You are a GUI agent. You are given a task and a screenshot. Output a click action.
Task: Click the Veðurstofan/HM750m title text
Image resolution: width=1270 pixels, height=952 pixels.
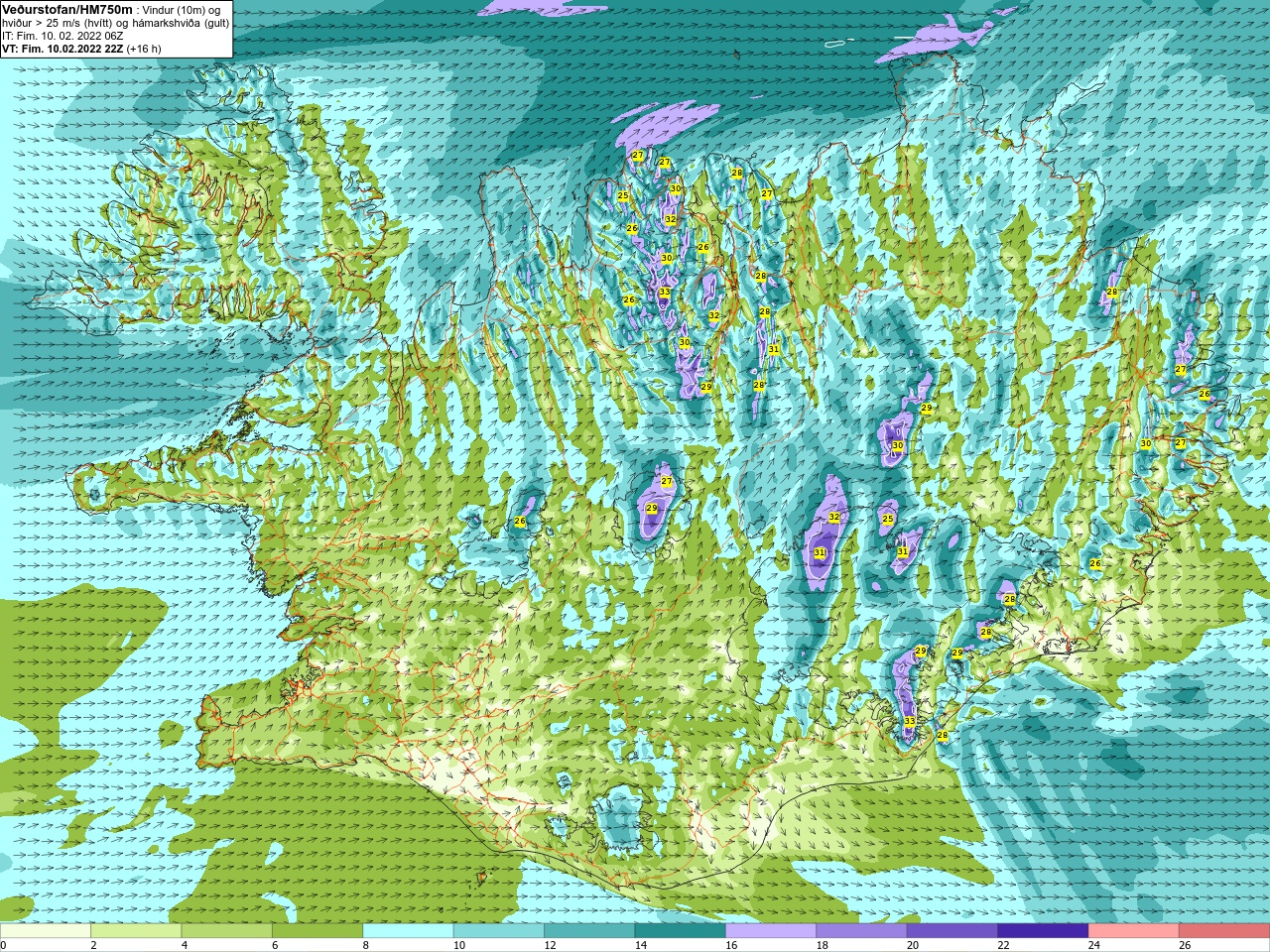point(67,9)
